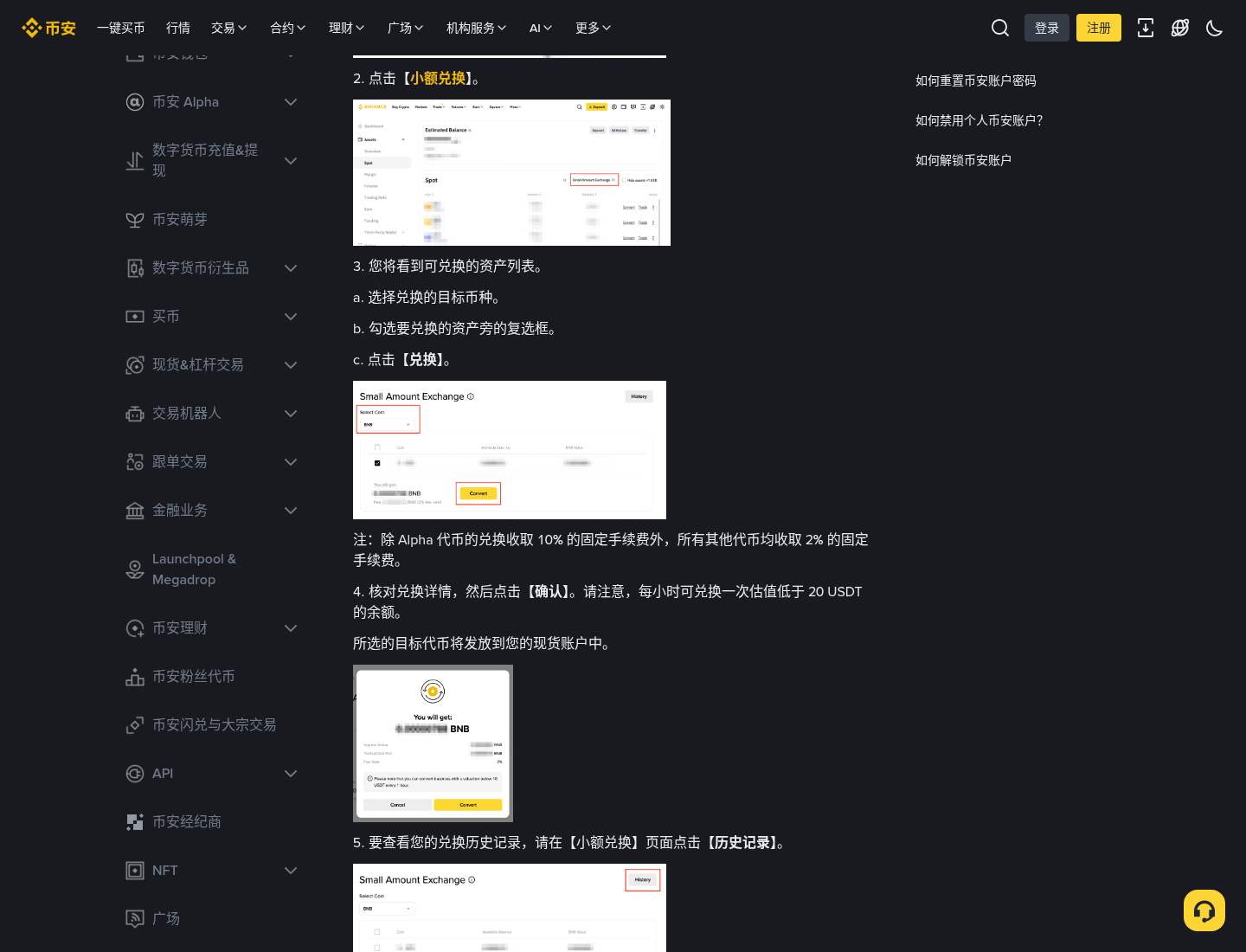This screenshot has height=952, width=1246.
Task: Open the 广场 dropdown menu in header
Action: point(406,28)
